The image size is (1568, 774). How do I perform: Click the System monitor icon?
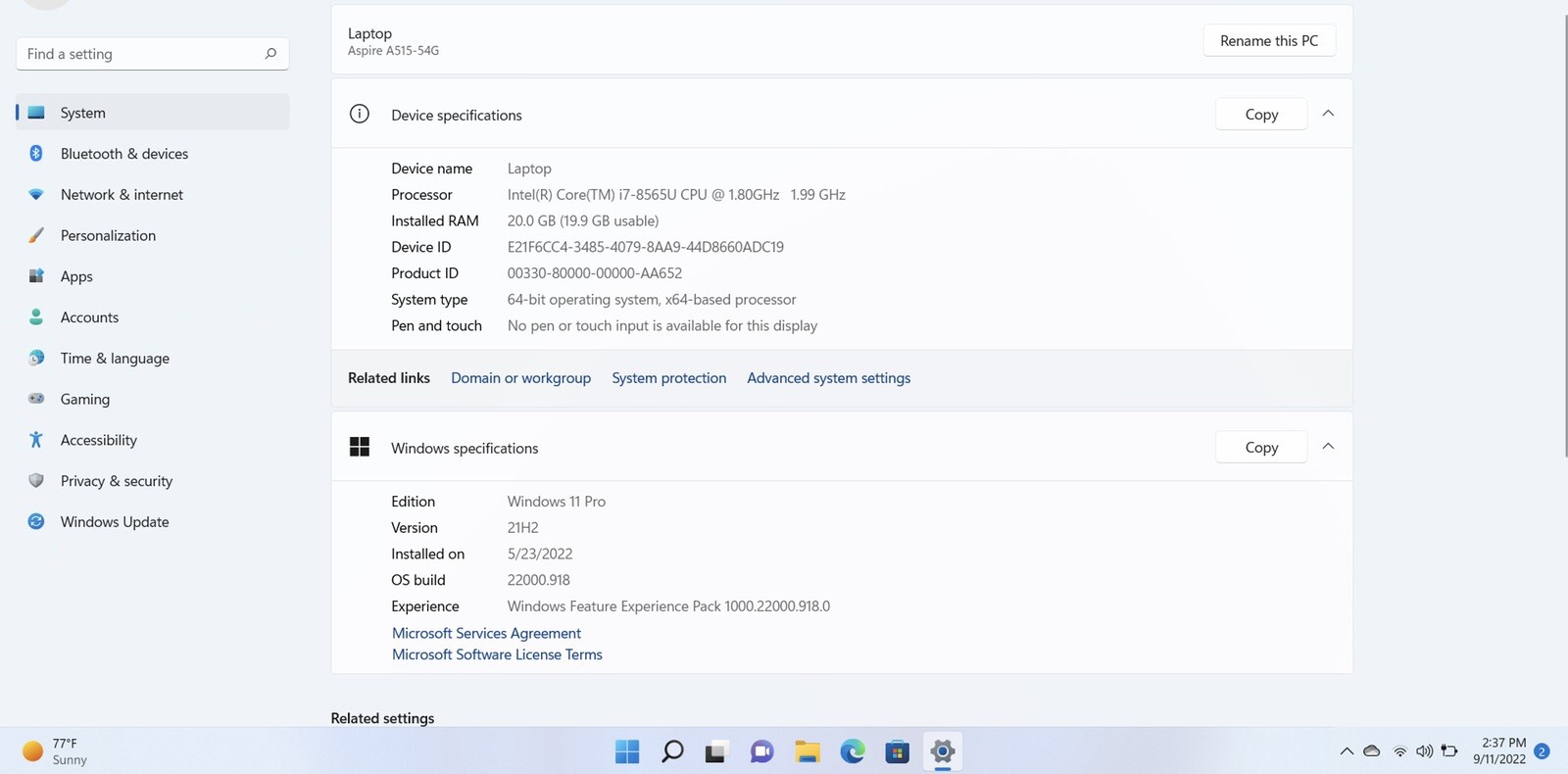coord(36,113)
